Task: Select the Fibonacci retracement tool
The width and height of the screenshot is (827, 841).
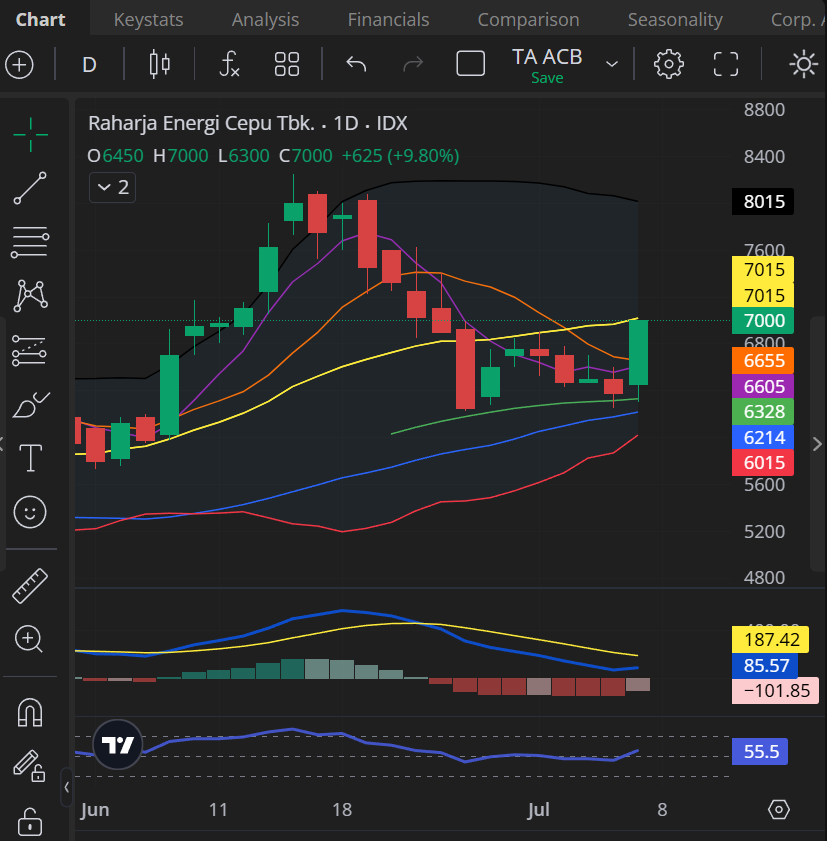Action: [30, 242]
